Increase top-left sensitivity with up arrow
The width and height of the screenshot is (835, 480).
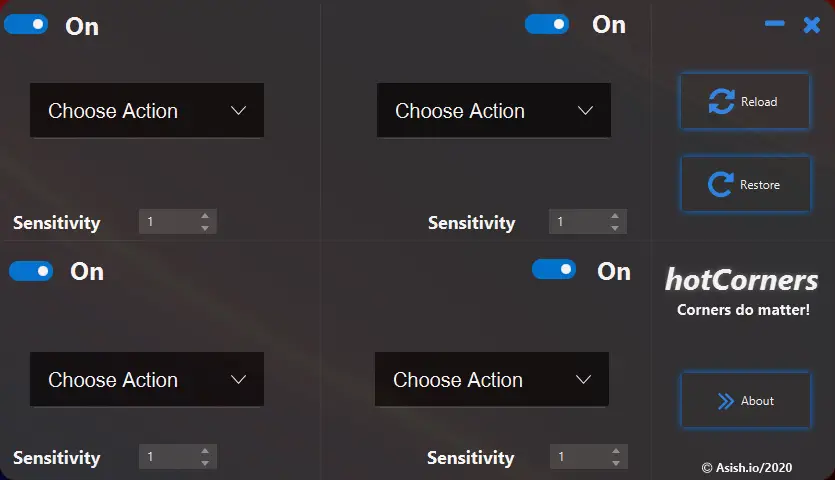click(205, 216)
